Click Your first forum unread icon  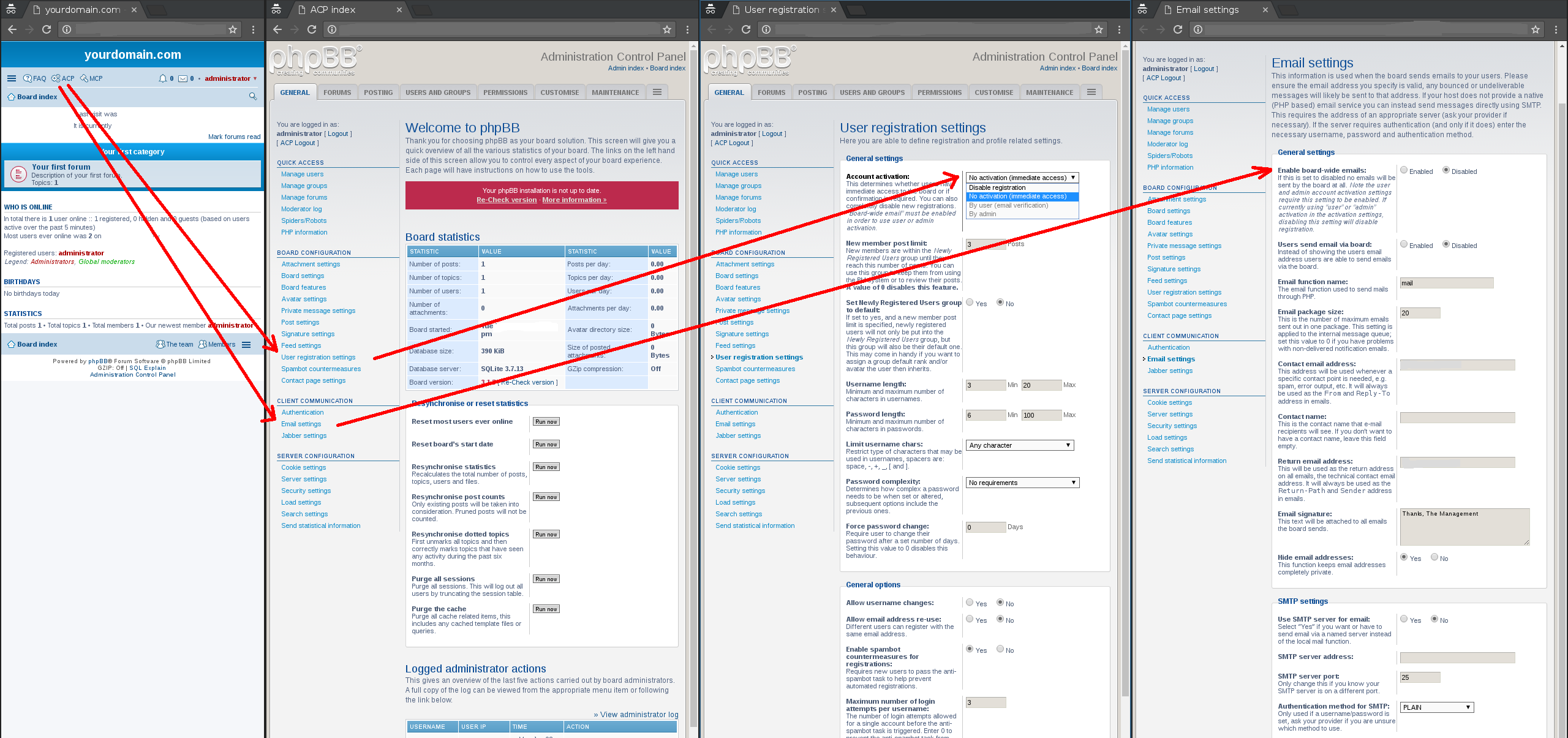[x=18, y=174]
